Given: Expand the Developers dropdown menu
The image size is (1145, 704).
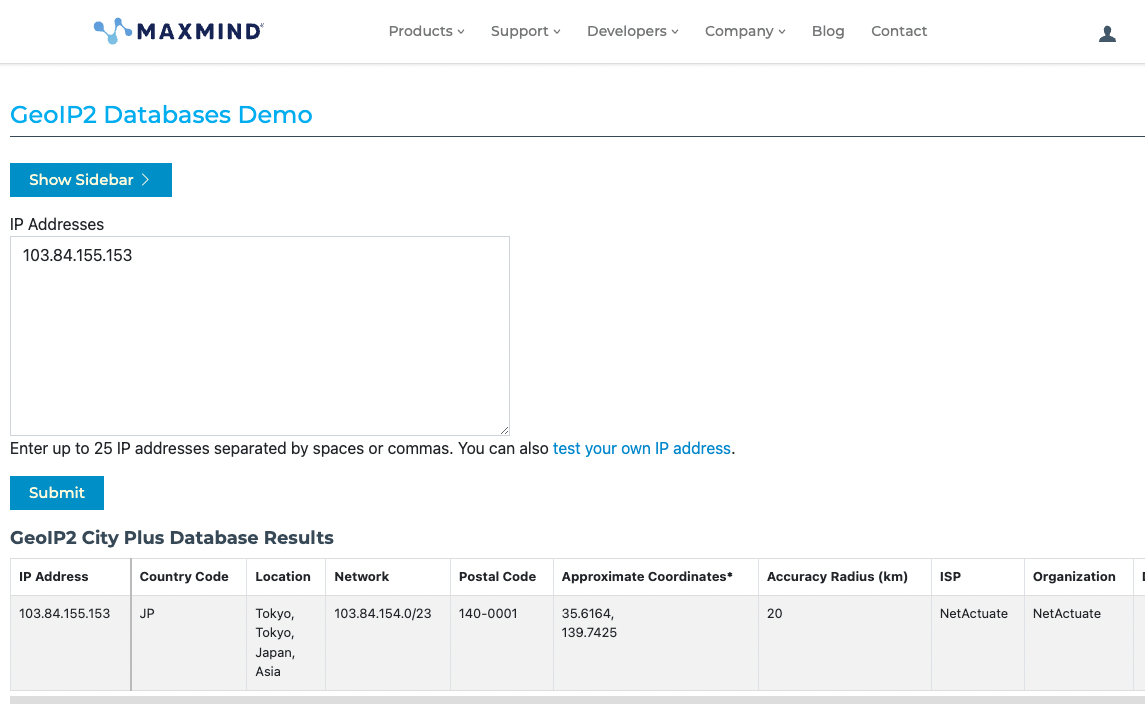Looking at the screenshot, I should (633, 31).
